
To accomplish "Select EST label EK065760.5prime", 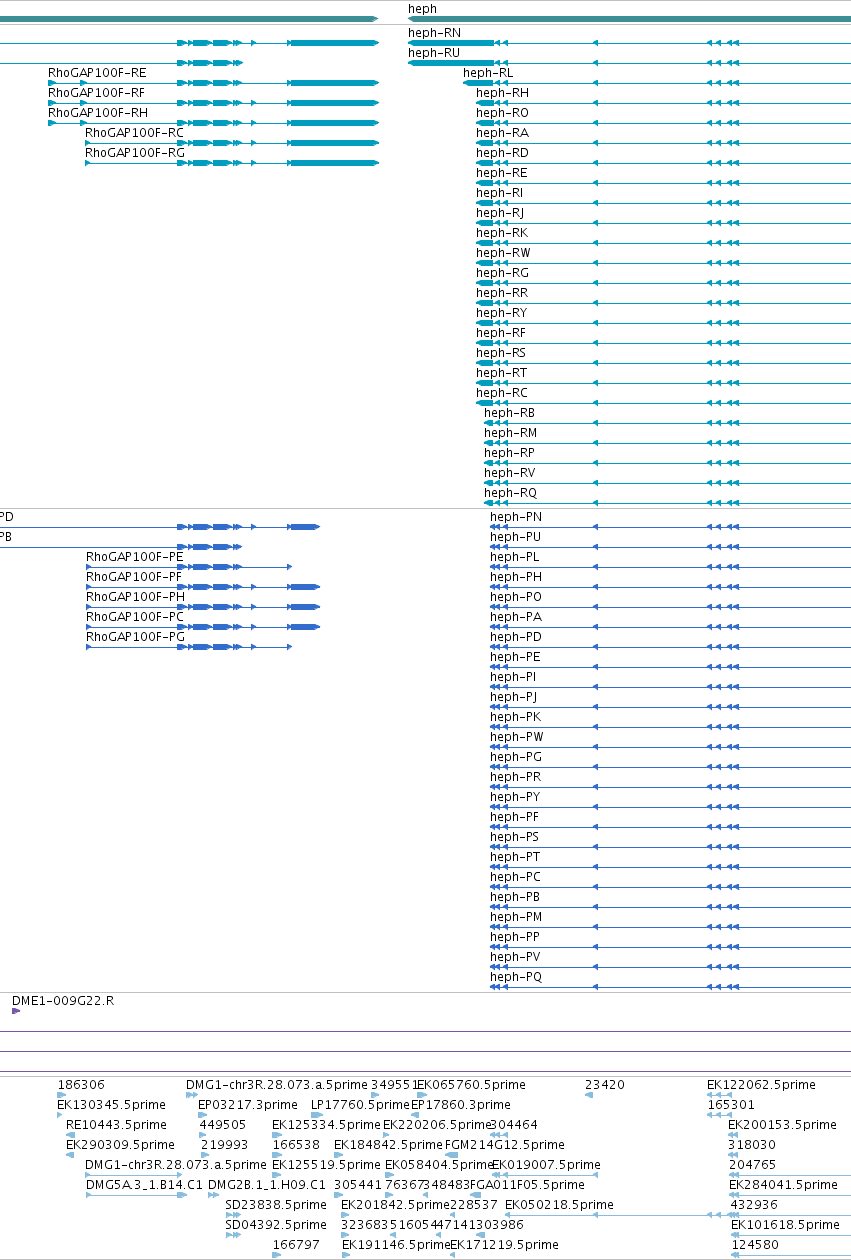I will pos(471,1085).
